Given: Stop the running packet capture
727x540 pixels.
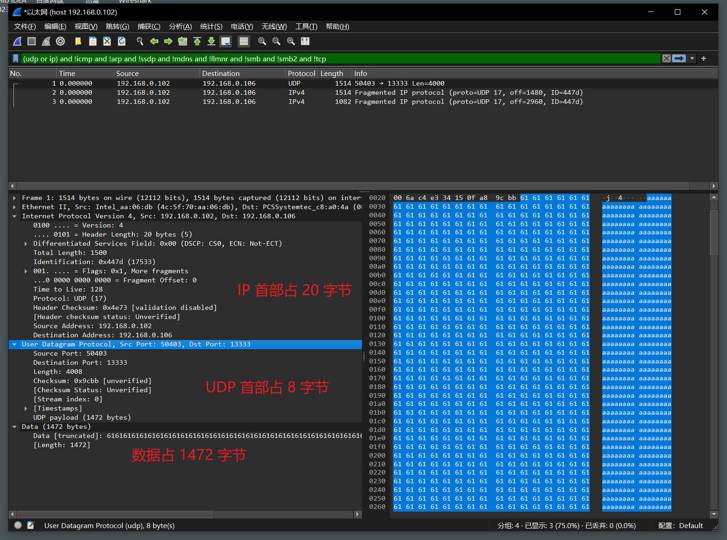Looking at the screenshot, I should 31,42.
